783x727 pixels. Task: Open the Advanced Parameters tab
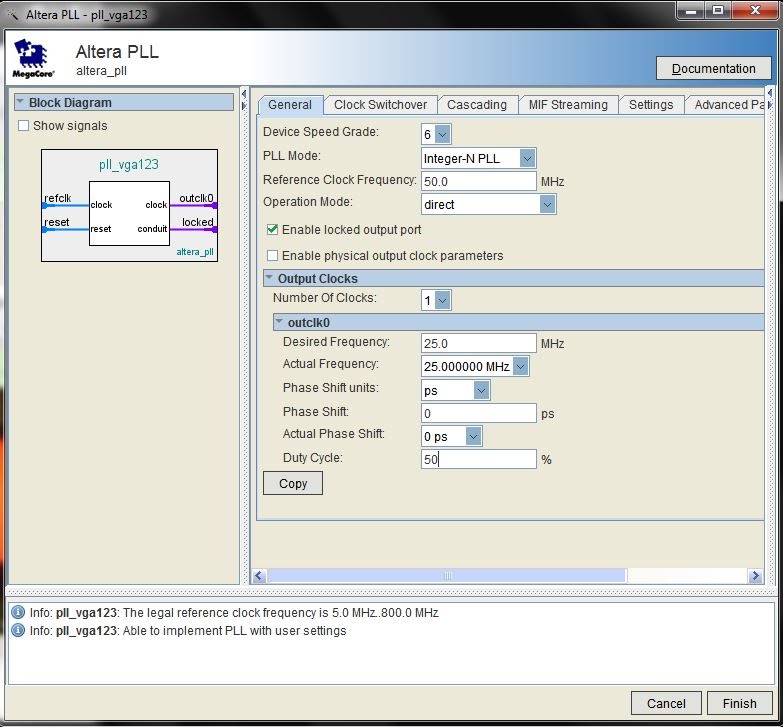coord(727,105)
